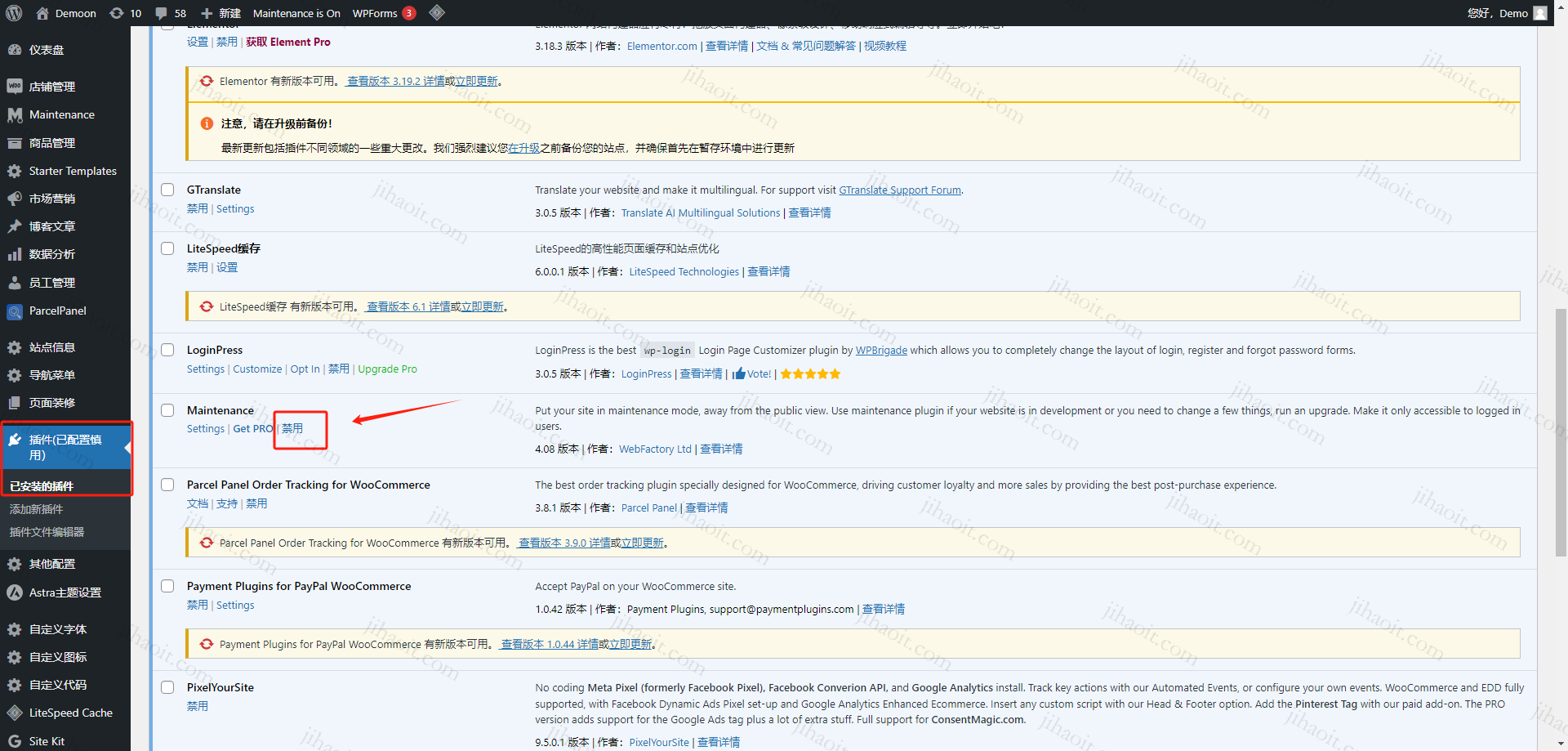The width and height of the screenshot is (1568, 751).
Task: Open the WPForms admin bar menu
Action: point(384,13)
